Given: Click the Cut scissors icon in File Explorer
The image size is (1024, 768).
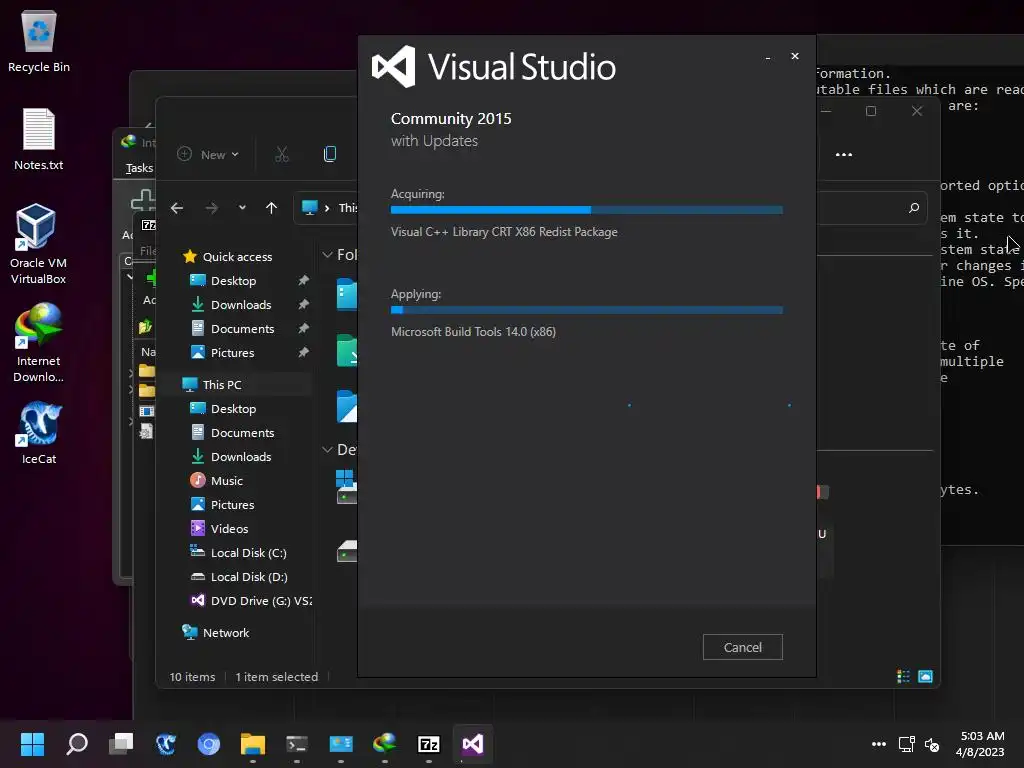Looking at the screenshot, I should point(281,155).
